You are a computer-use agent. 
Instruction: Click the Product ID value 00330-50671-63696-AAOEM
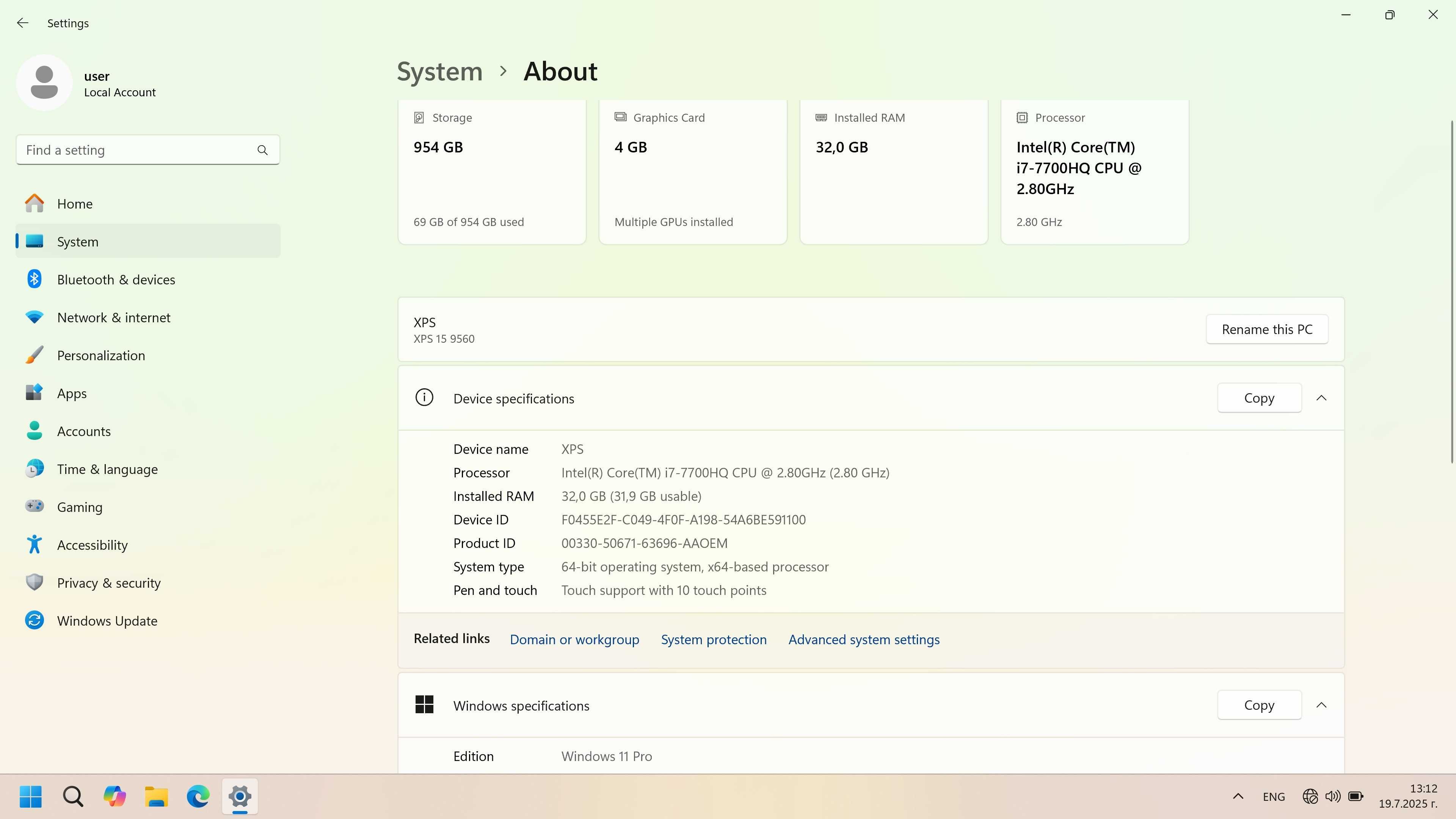click(644, 543)
